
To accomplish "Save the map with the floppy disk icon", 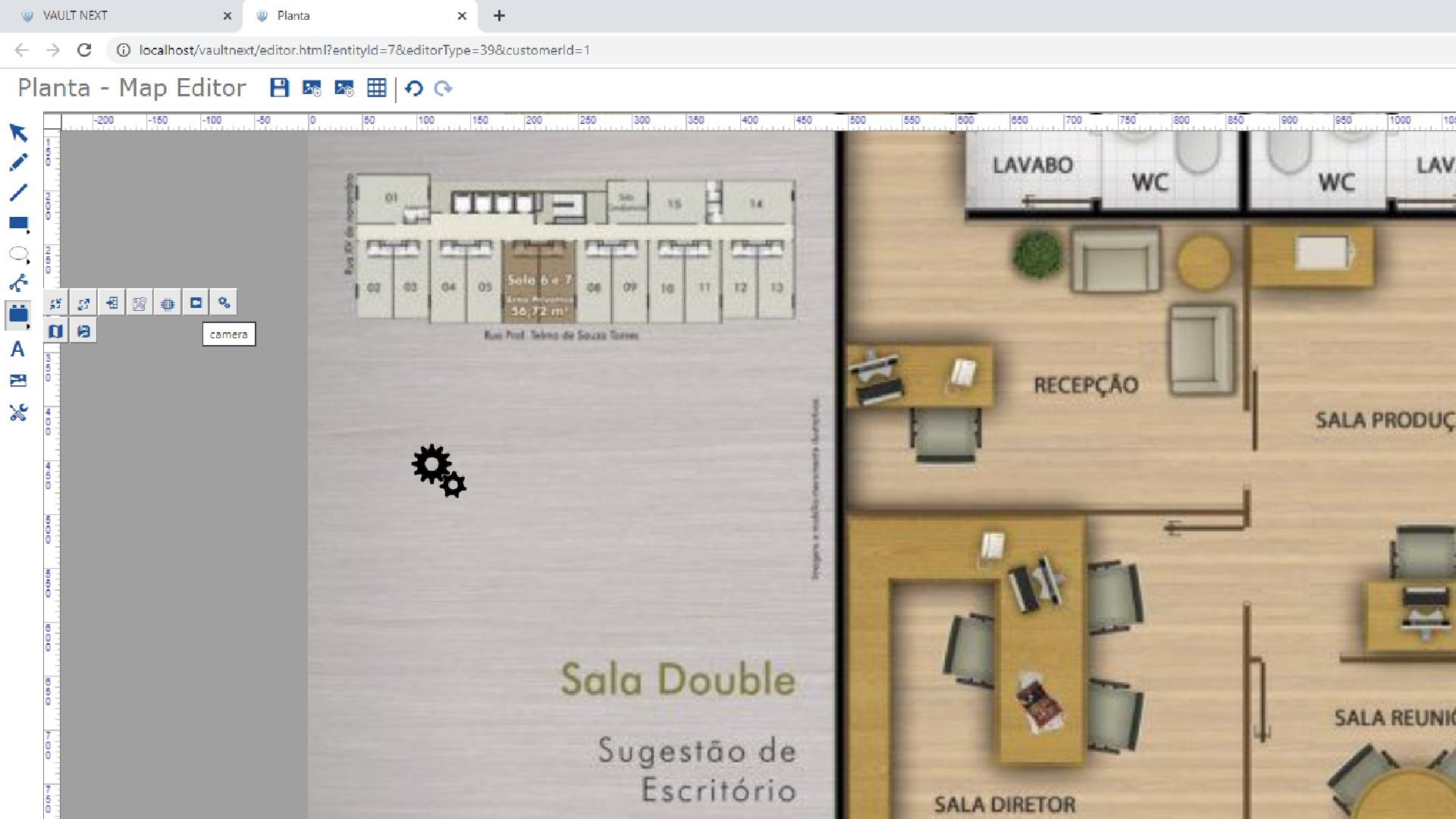I will pyautogui.click(x=279, y=88).
